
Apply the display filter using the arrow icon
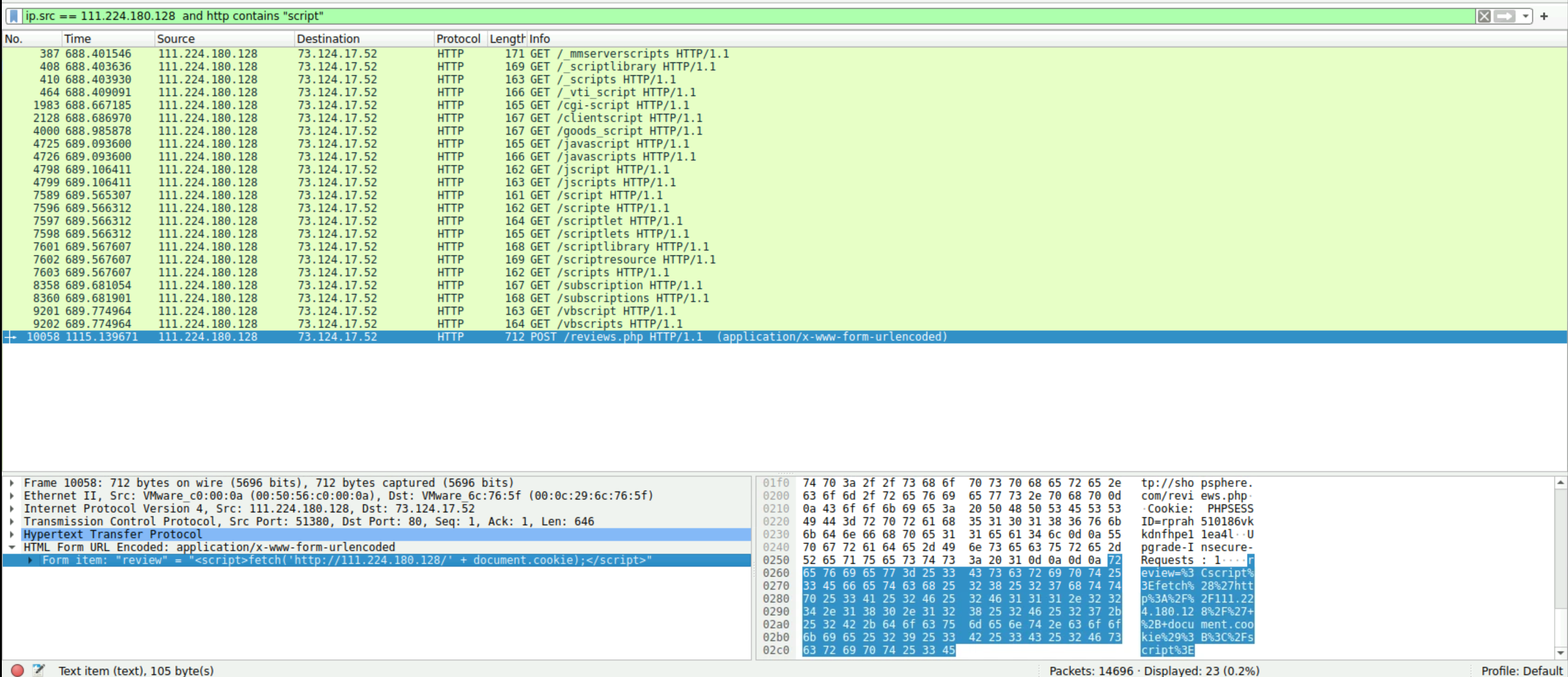coord(1504,16)
